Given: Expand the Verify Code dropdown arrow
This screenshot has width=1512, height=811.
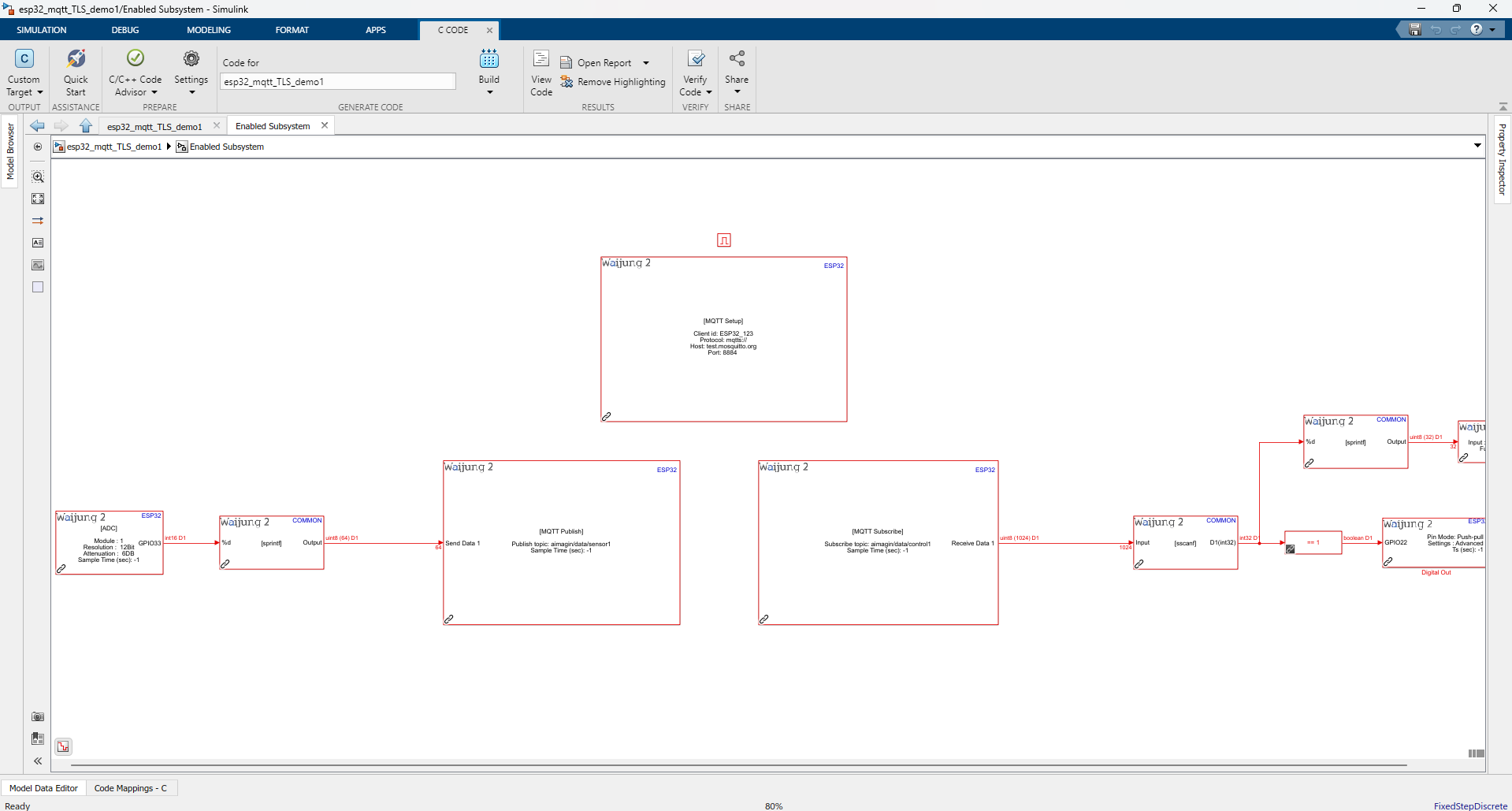Looking at the screenshot, I should click(709, 92).
